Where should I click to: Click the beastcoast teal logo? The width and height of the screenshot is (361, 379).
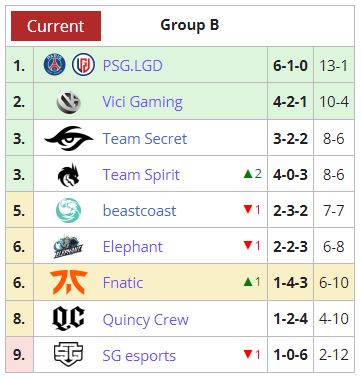pyautogui.click(x=68, y=210)
